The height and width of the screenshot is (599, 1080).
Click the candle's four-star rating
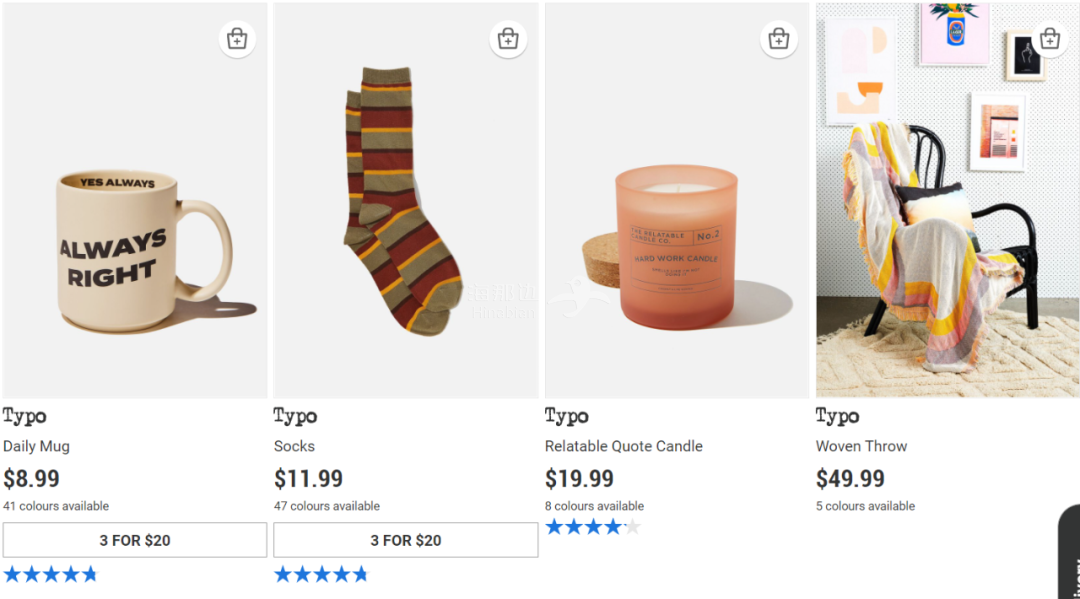tap(592, 527)
